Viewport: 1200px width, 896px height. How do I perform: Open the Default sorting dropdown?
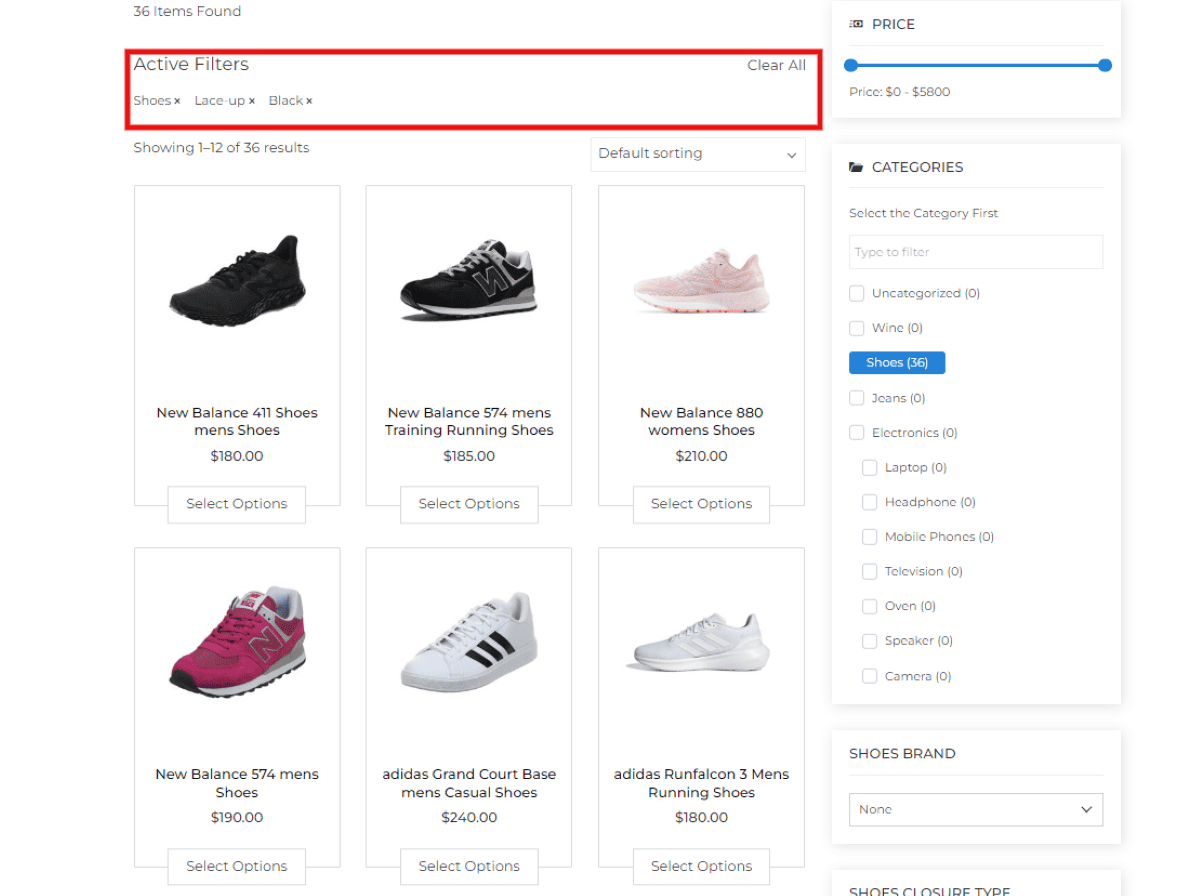coord(698,154)
